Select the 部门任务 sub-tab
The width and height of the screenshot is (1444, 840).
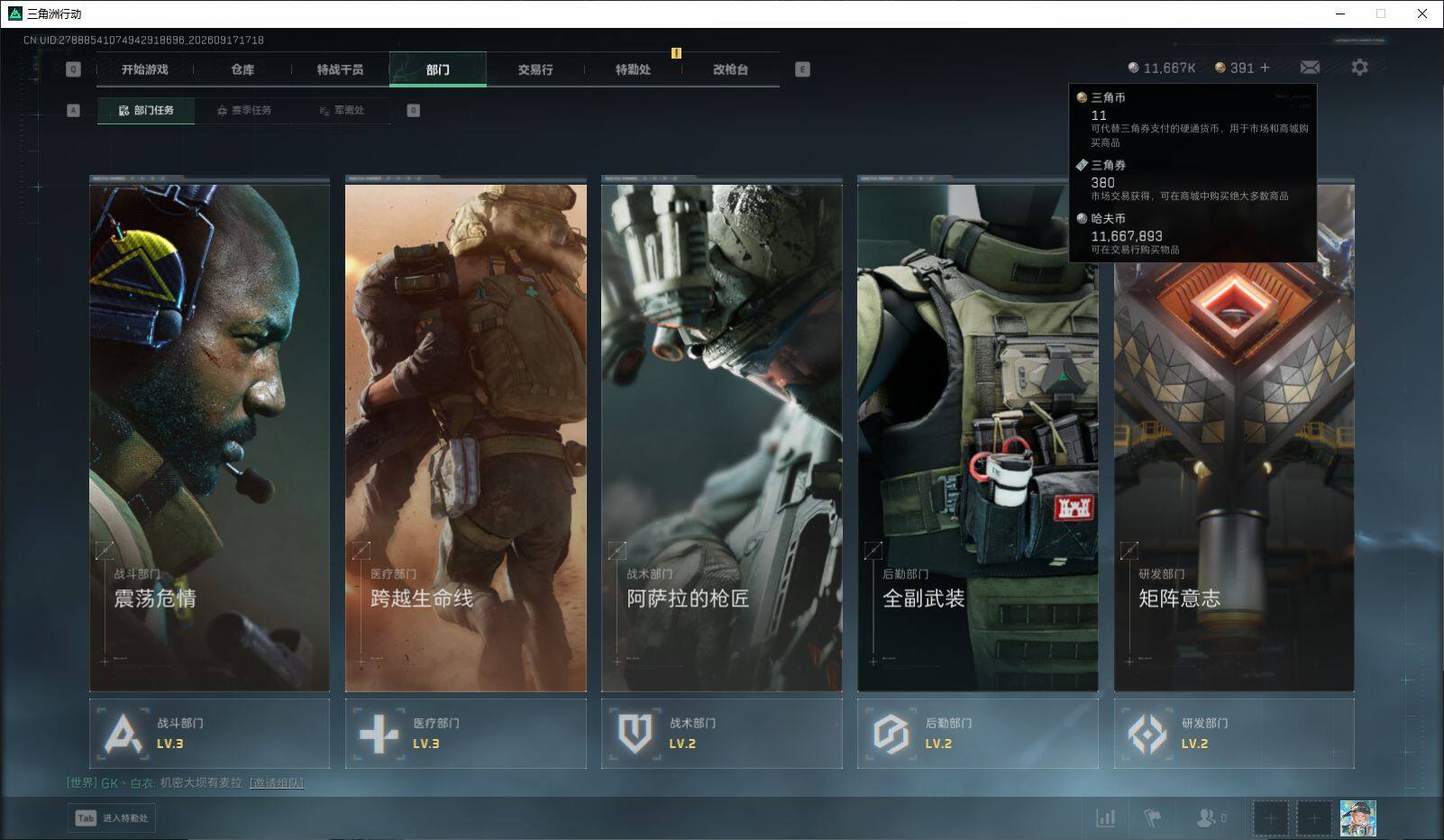146,111
